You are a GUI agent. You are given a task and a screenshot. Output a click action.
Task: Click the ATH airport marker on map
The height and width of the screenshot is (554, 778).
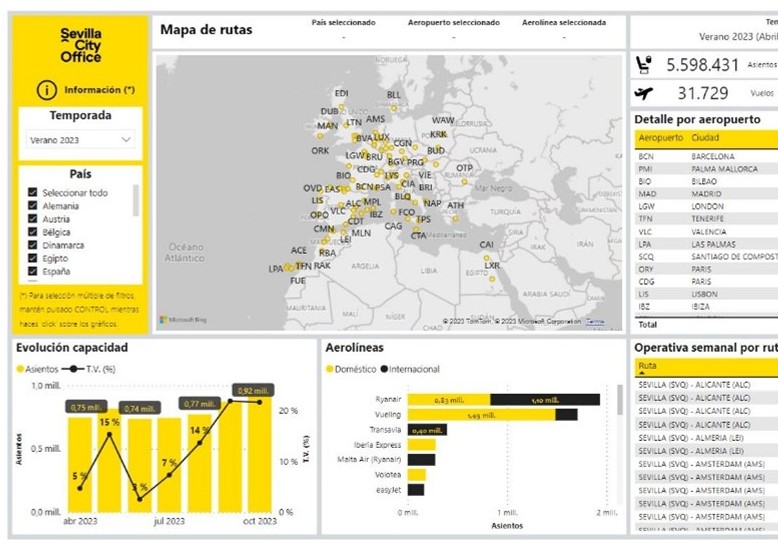click(455, 218)
